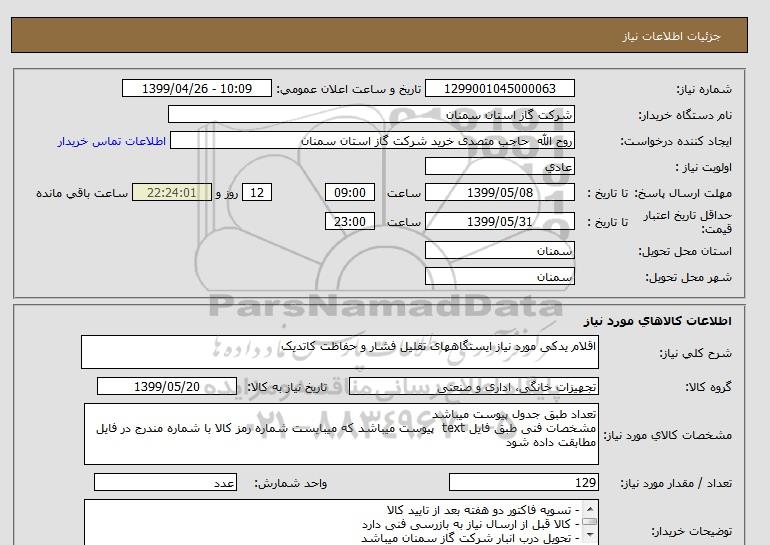Click the unit of measure field عدد
Screen dimensions: 770x545
point(165,483)
